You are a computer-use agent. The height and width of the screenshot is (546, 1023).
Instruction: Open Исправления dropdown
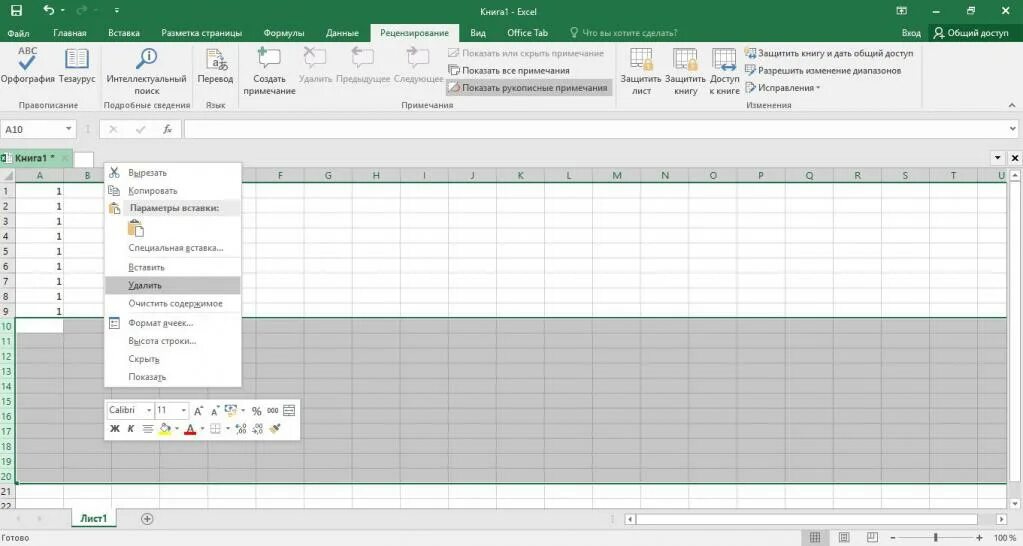click(x=783, y=87)
